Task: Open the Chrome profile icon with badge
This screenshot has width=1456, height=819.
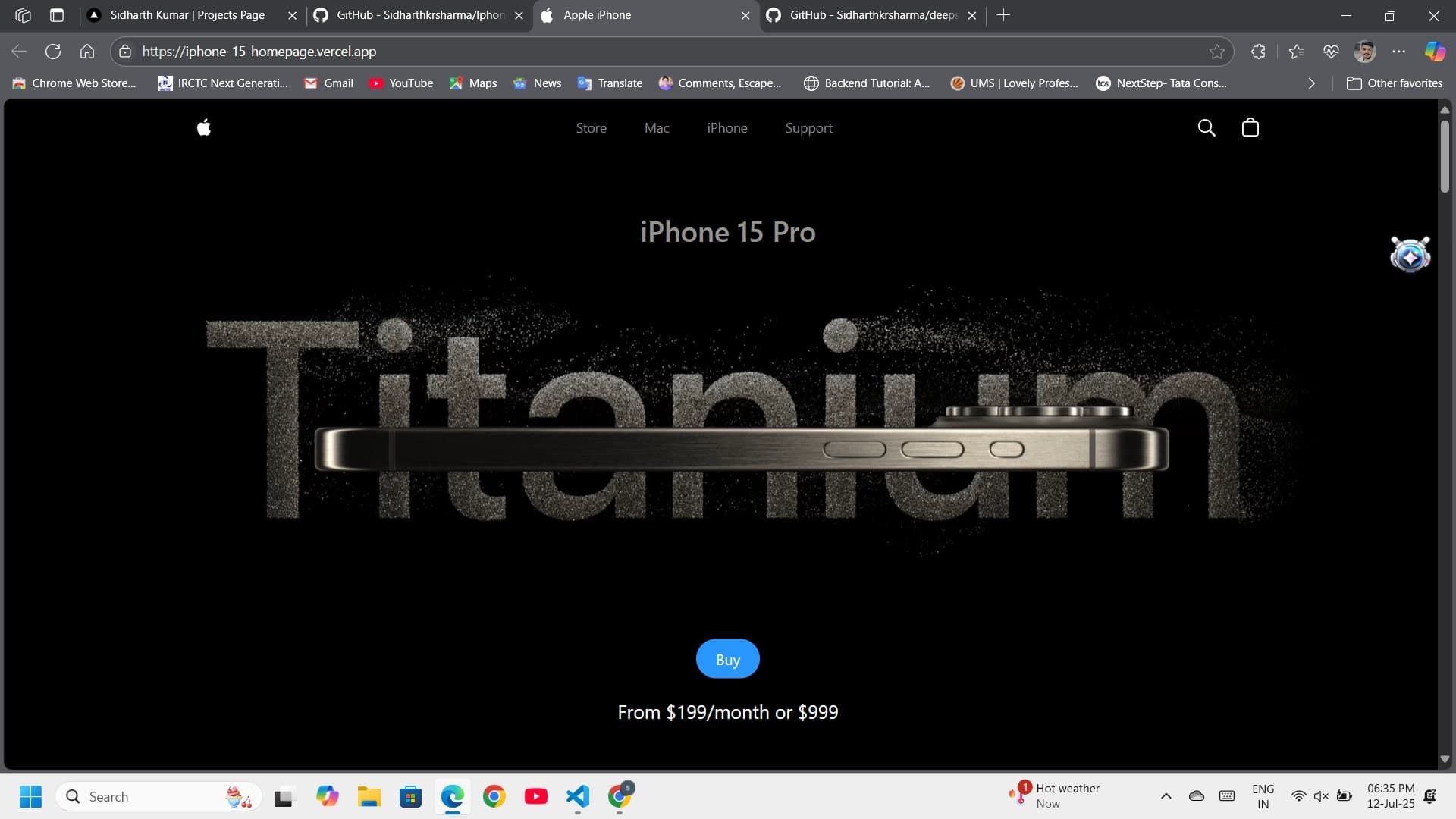Action: click(x=620, y=795)
